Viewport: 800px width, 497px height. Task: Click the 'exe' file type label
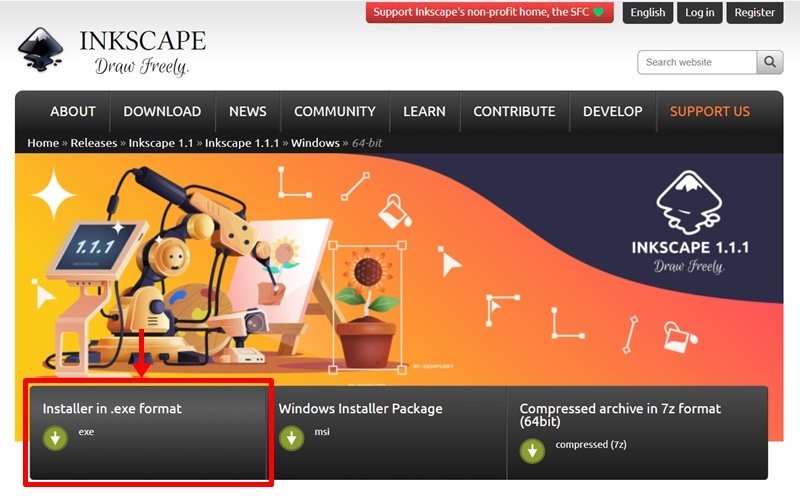(86, 432)
